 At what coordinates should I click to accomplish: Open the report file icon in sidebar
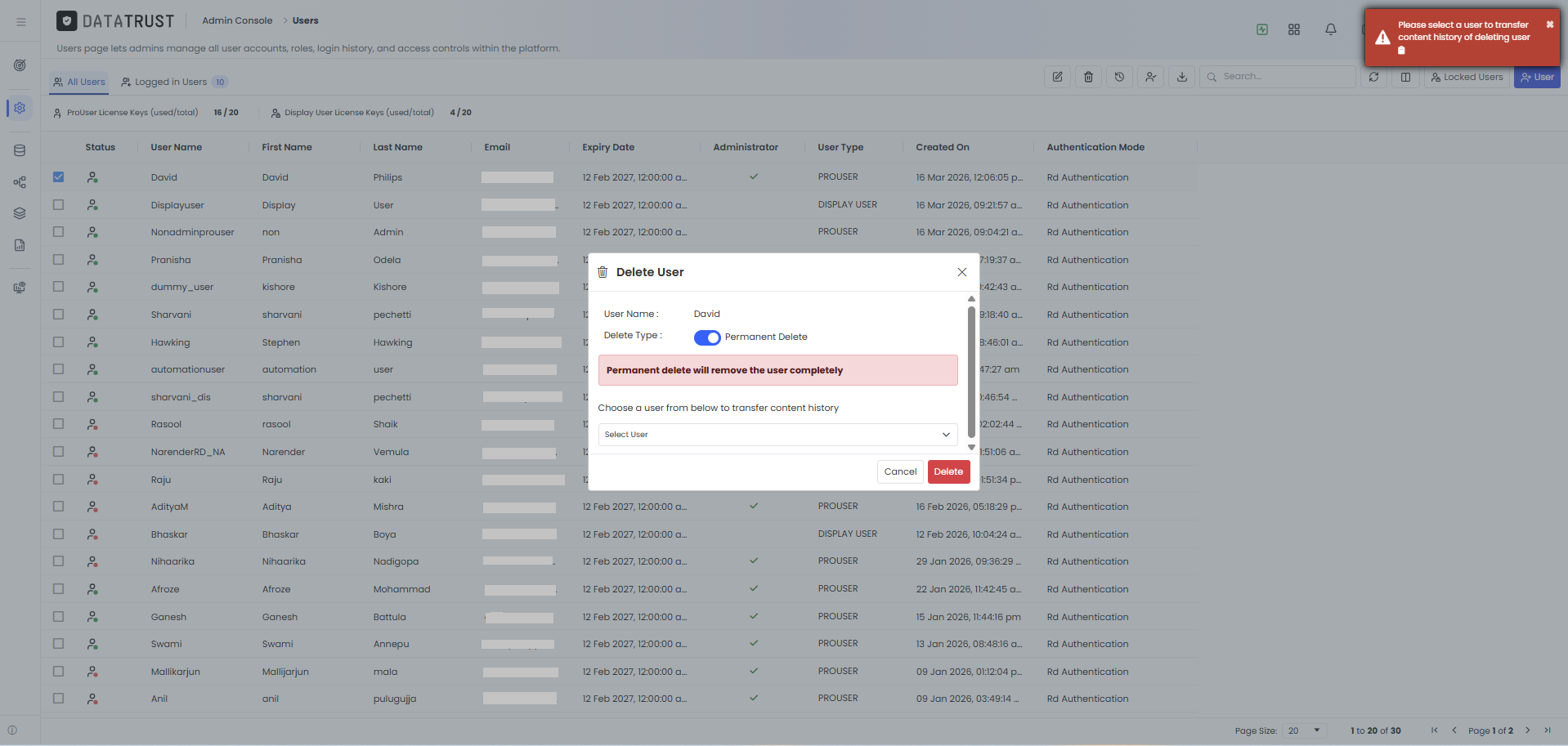(20, 245)
